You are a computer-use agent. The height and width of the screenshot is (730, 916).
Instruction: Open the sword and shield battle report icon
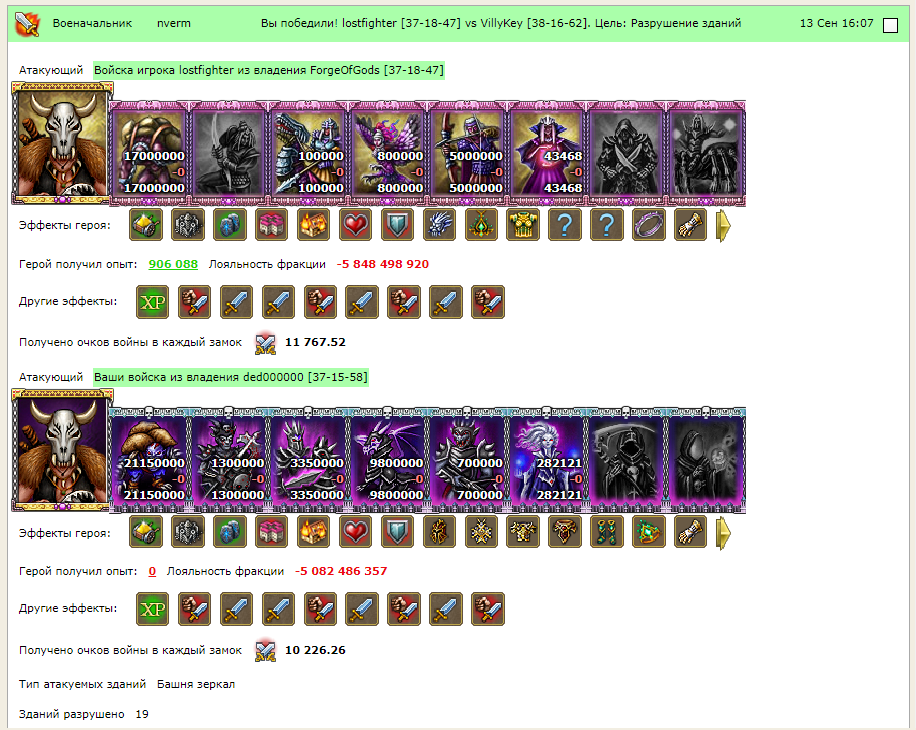pyautogui.click(x=27, y=23)
